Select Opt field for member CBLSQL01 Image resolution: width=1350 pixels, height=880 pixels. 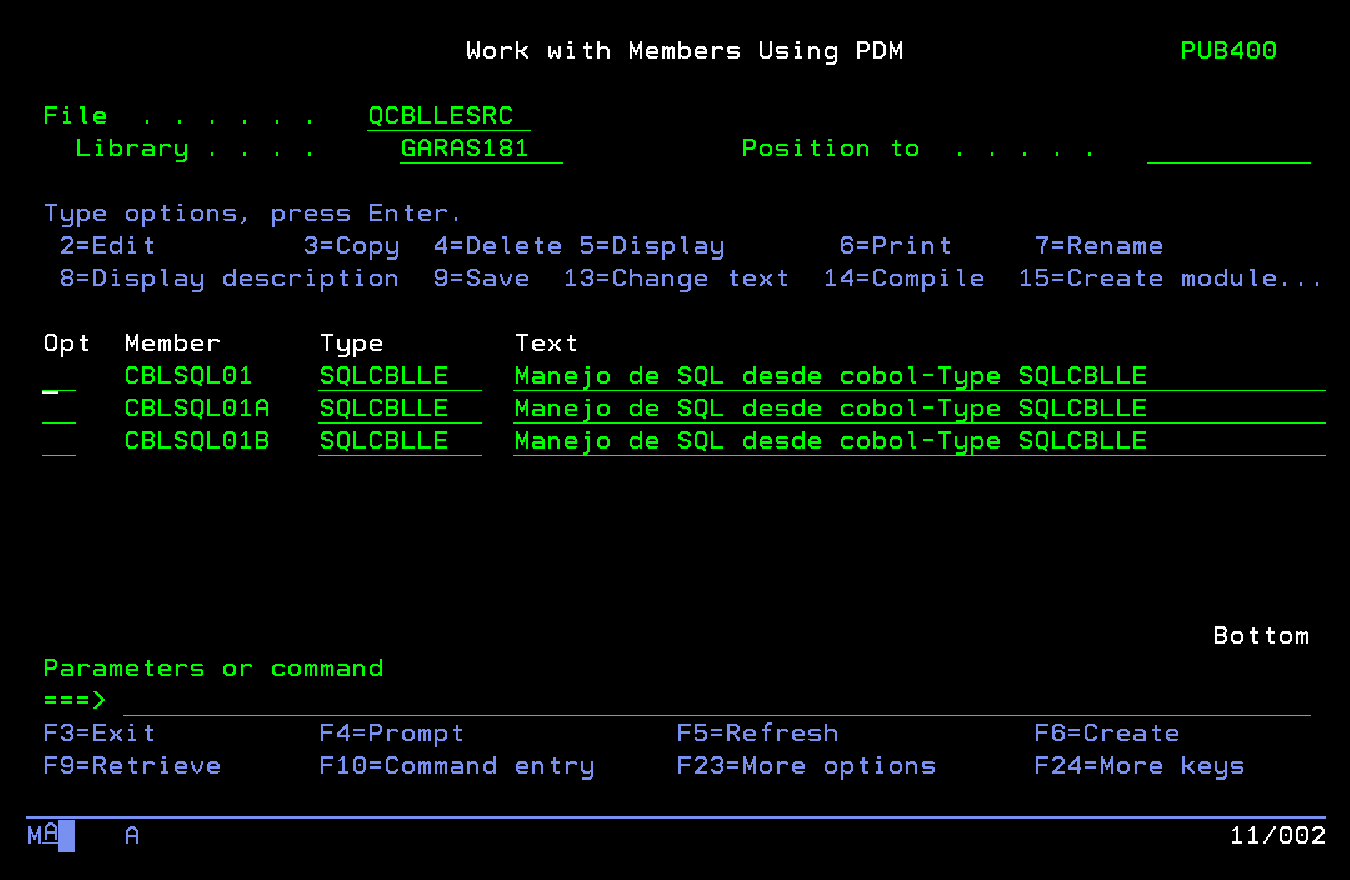(59, 377)
